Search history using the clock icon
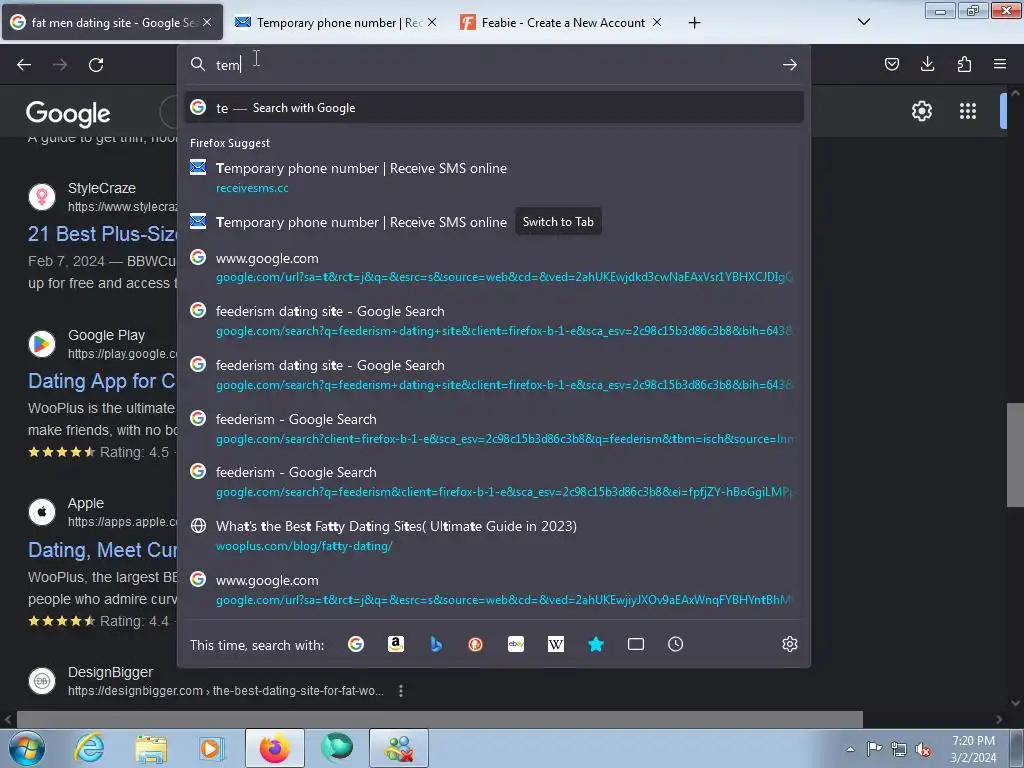The image size is (1024, 768). (x=675, y=645)
